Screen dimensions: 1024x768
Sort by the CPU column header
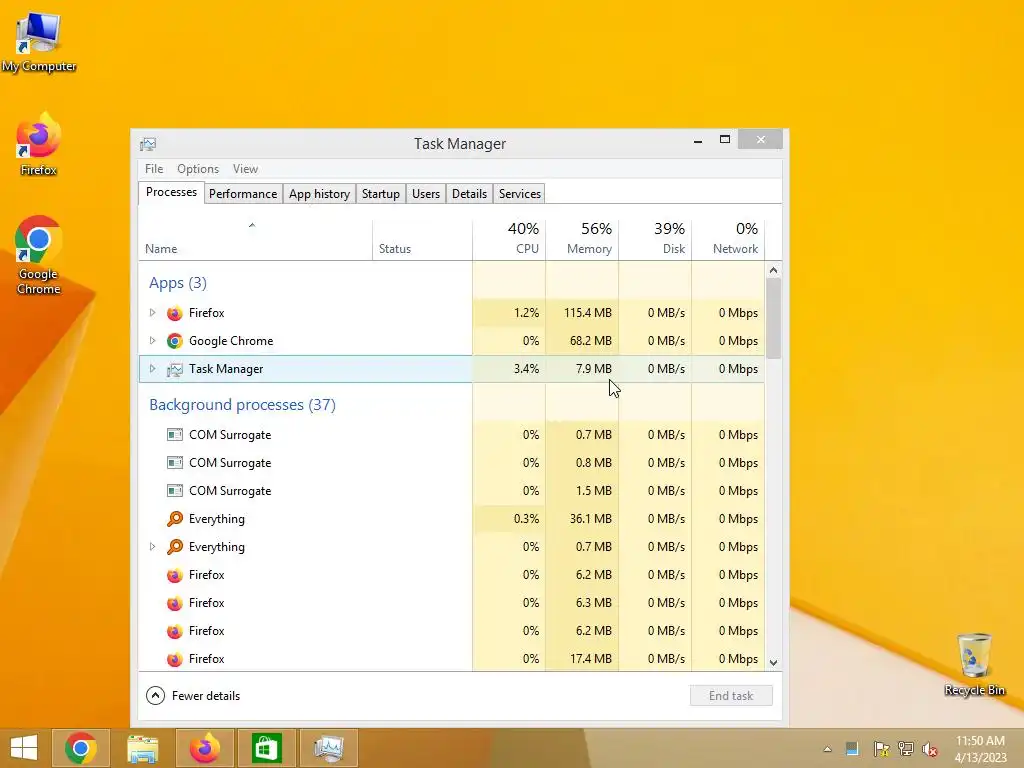[509, 240]
